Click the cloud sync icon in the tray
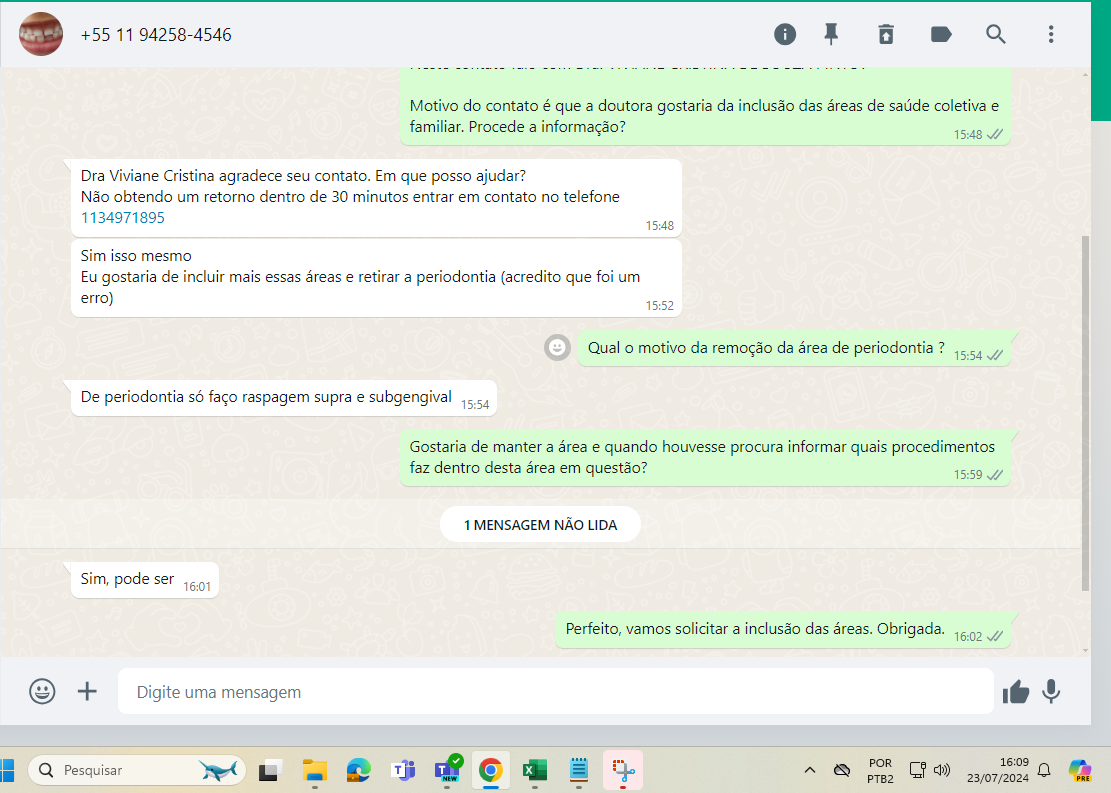 click(x=842, y=770)
